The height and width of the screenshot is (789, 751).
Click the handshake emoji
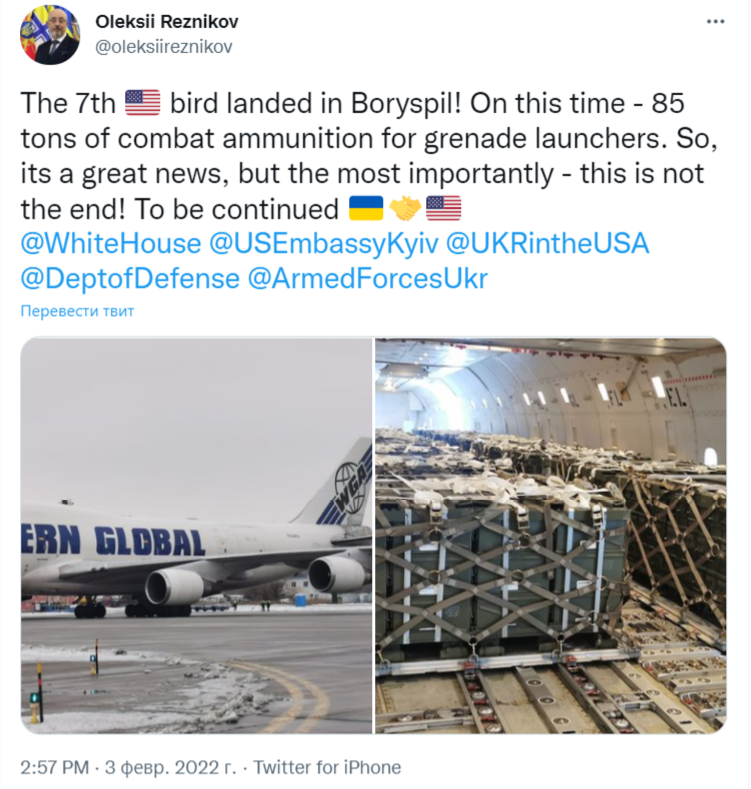pyautogui.click(x=405, y=208)
